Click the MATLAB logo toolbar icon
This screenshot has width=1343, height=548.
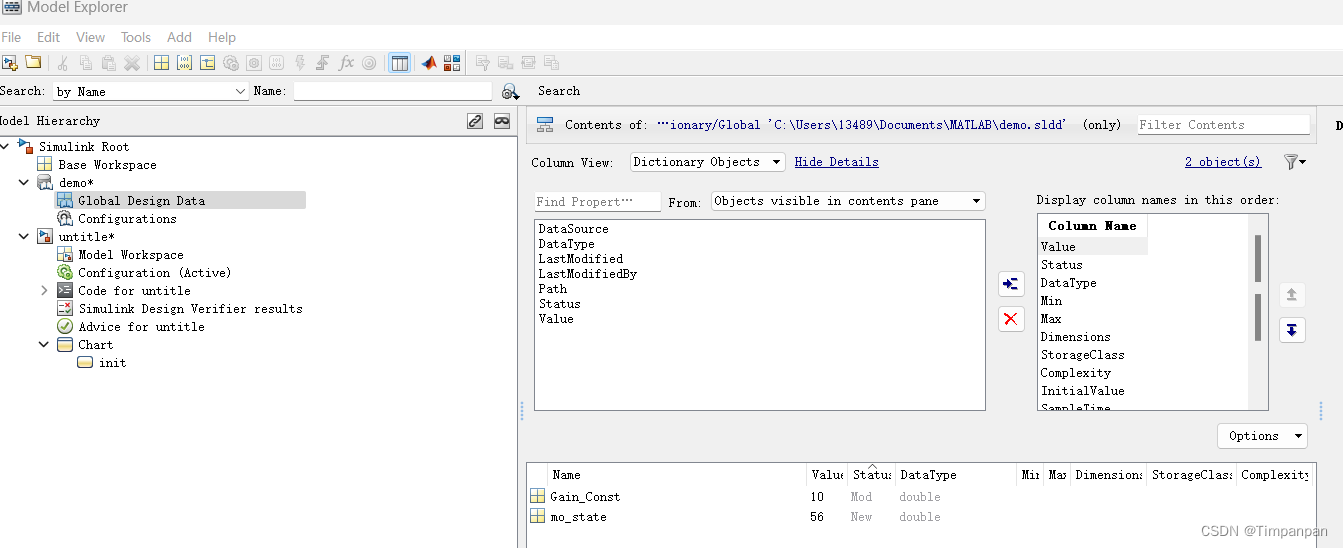click(x=428, y=63)
